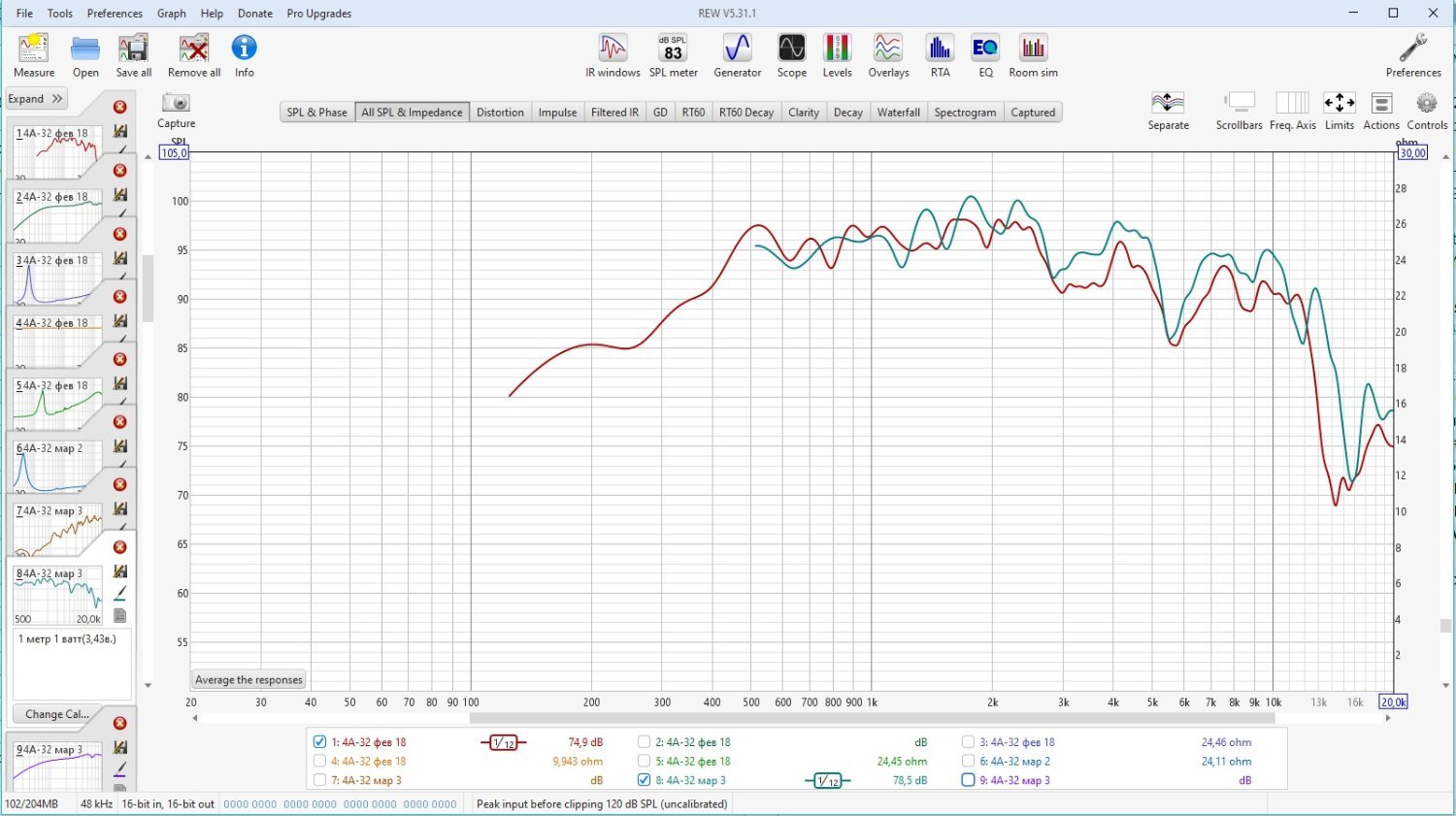Viewport: 1456px width, 816px height.
Task: Launch the signal Generator
Action: (x=737, y=56)
